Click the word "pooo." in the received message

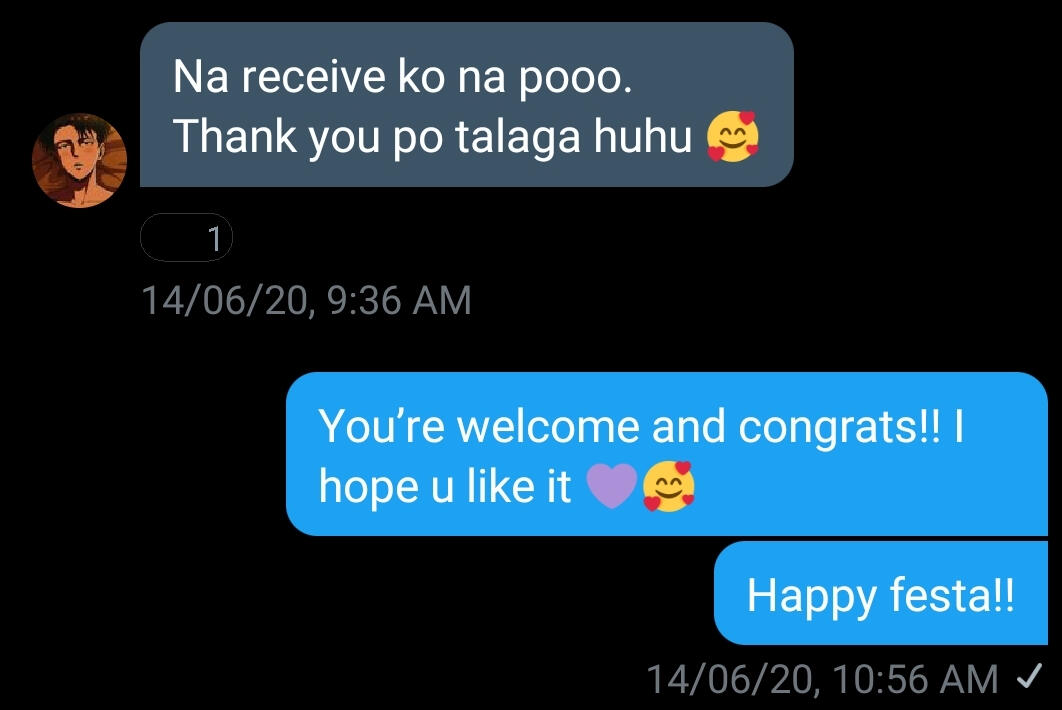(x=576, y=79)
